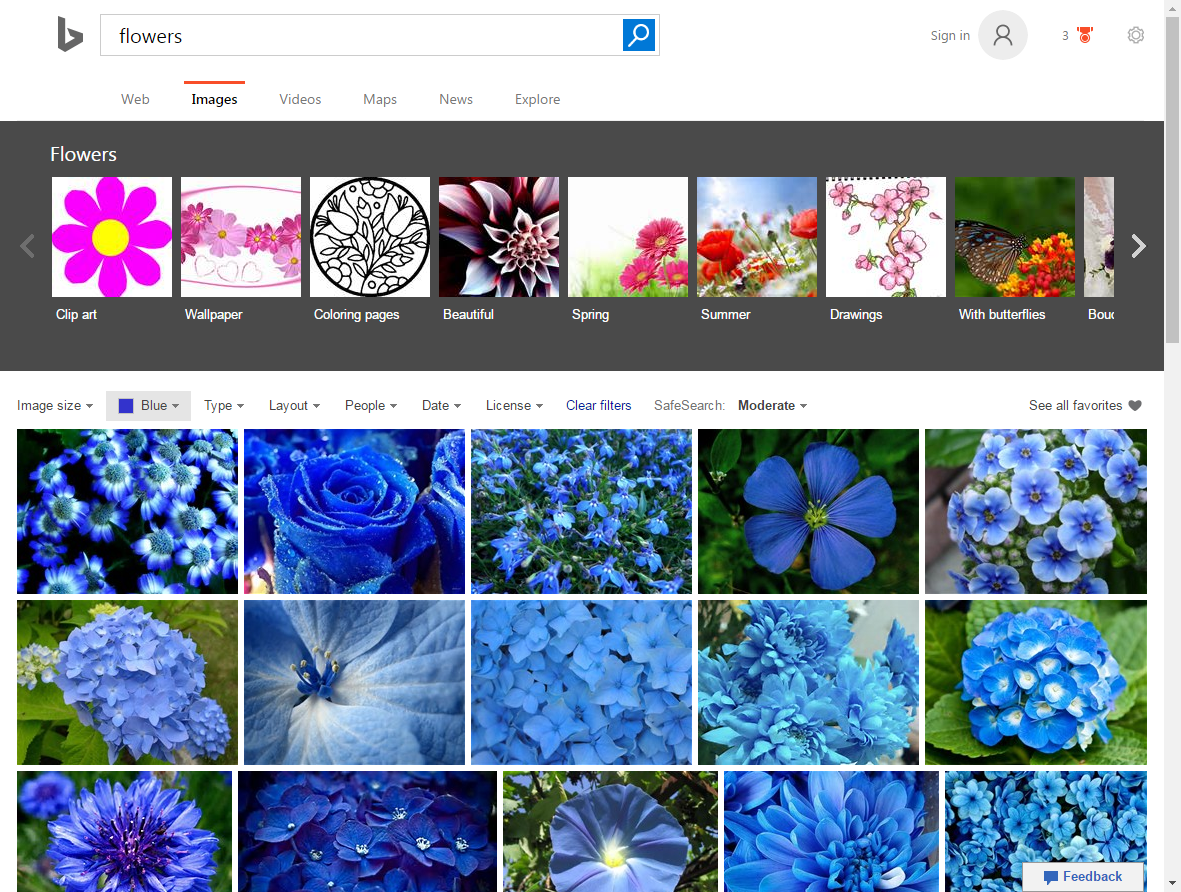This screenshot has width=1181, height=892.
Task: Expand the License filter options
Action: click(x=512, y=405)
